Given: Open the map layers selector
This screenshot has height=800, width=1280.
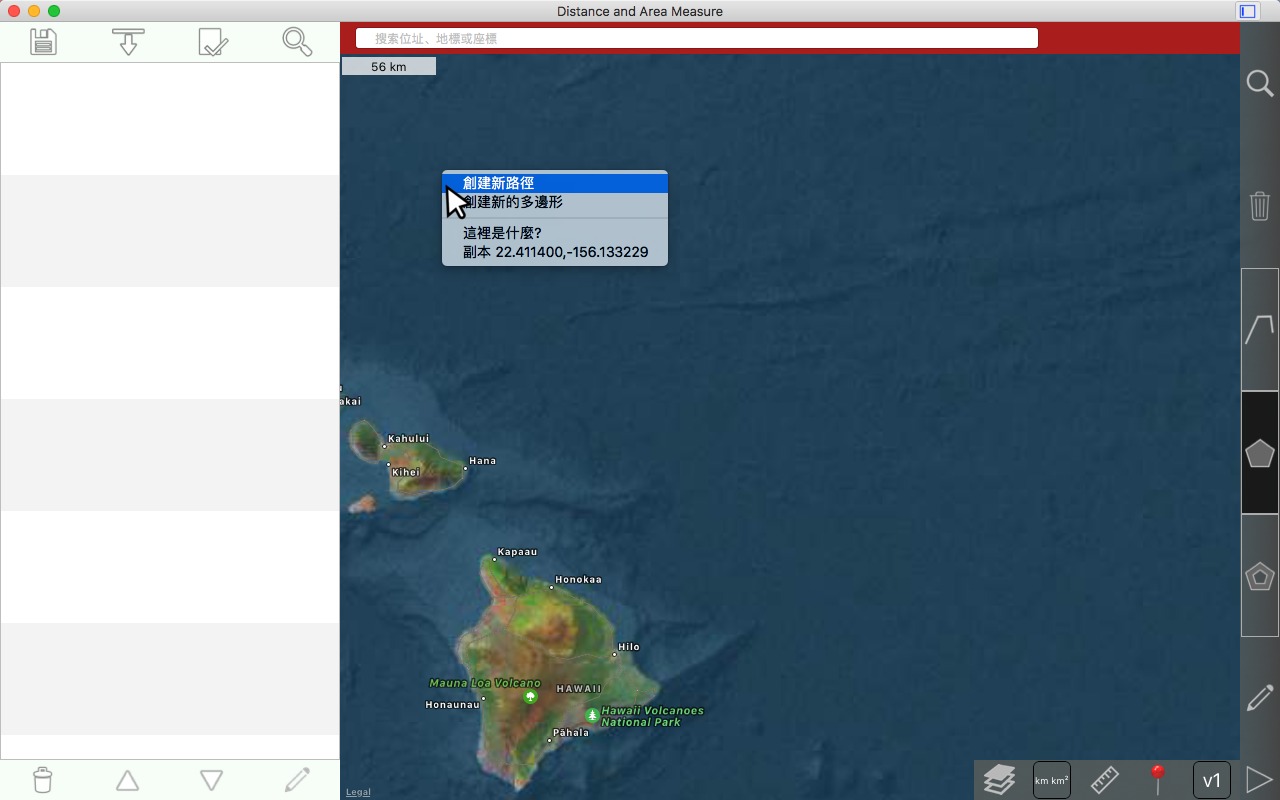Looking at the screenshot, I should pos(999,779).
